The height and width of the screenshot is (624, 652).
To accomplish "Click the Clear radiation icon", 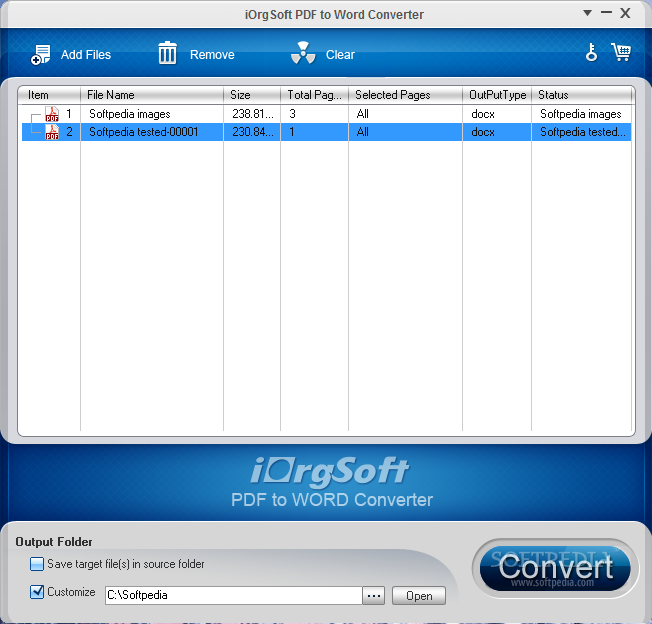I will 303,53.
